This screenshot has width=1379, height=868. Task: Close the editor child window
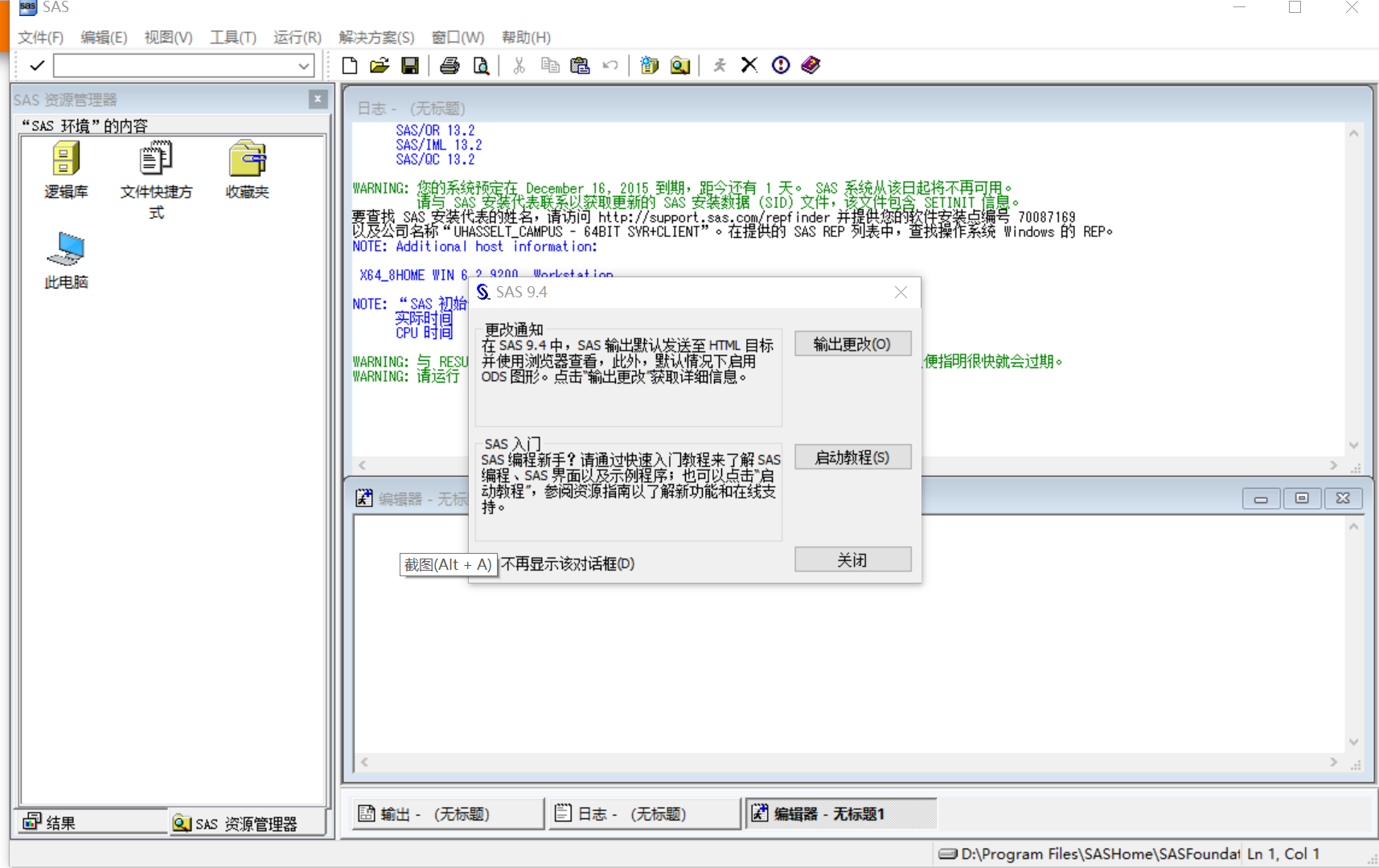(x=1343, y=498)
